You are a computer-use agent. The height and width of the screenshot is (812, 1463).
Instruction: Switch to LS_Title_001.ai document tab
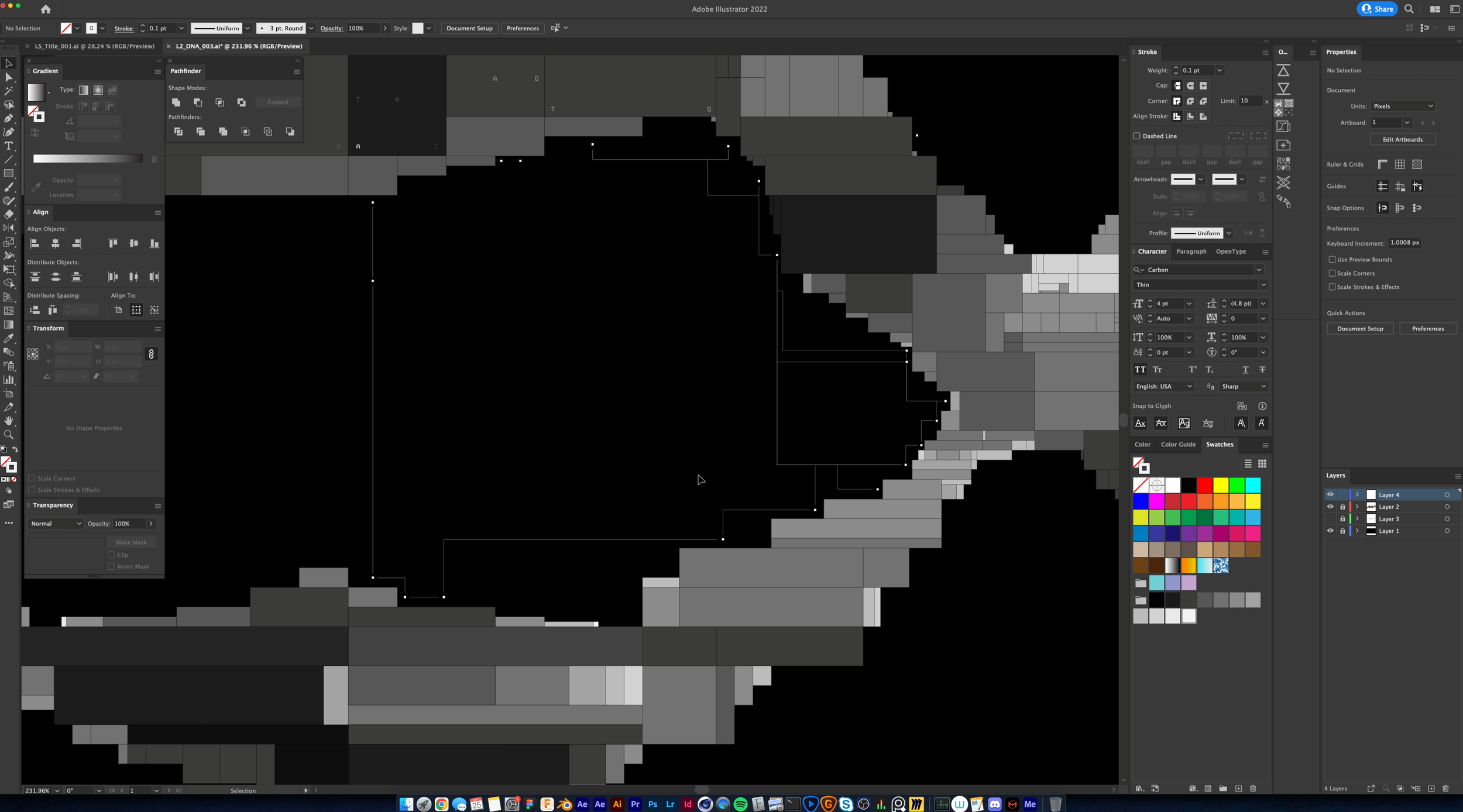tap(94, 46)
